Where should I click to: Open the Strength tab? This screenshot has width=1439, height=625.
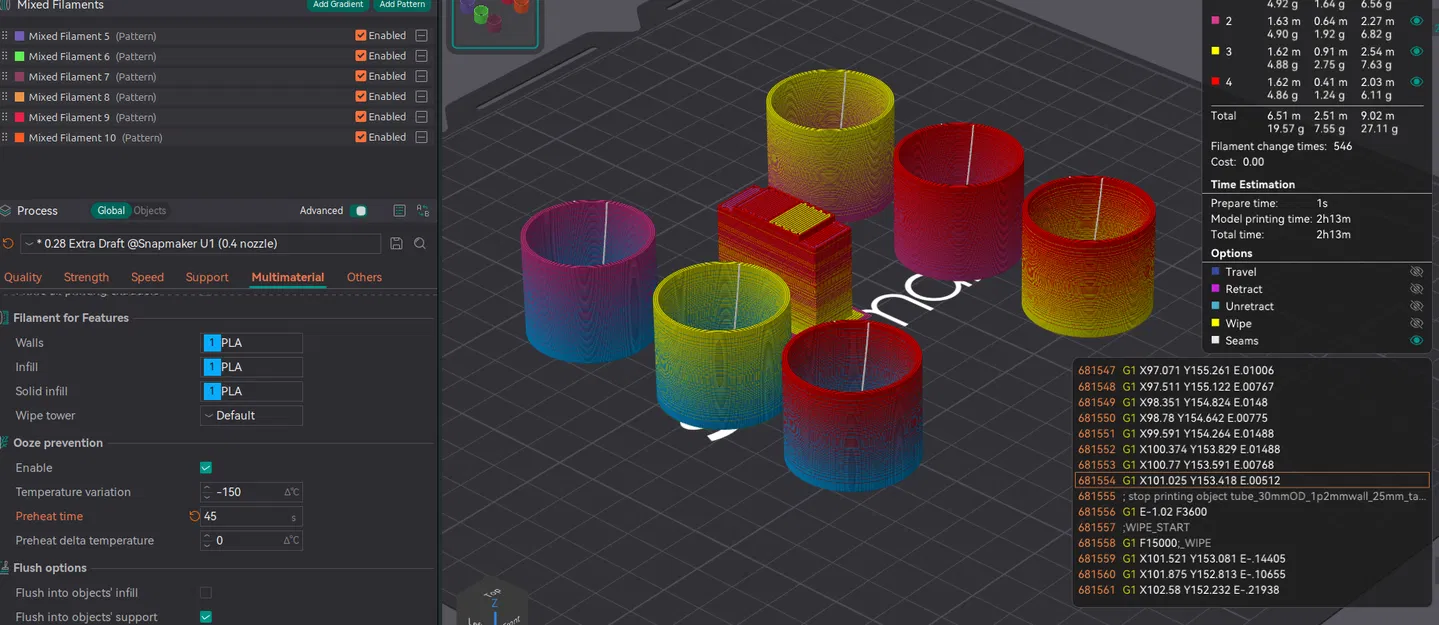click(x=86, y=277)
